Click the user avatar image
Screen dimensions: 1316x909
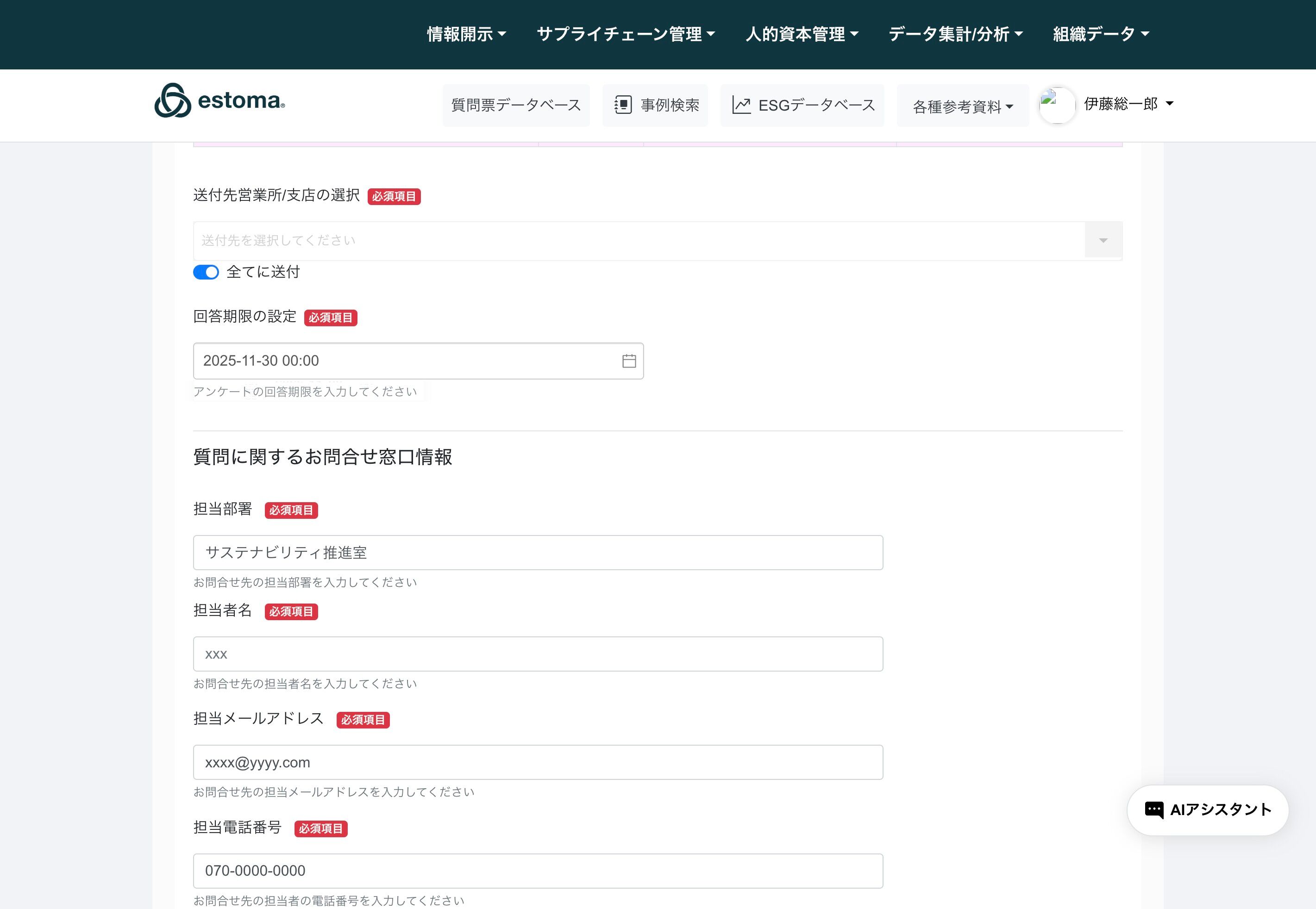coord(1057,106)
